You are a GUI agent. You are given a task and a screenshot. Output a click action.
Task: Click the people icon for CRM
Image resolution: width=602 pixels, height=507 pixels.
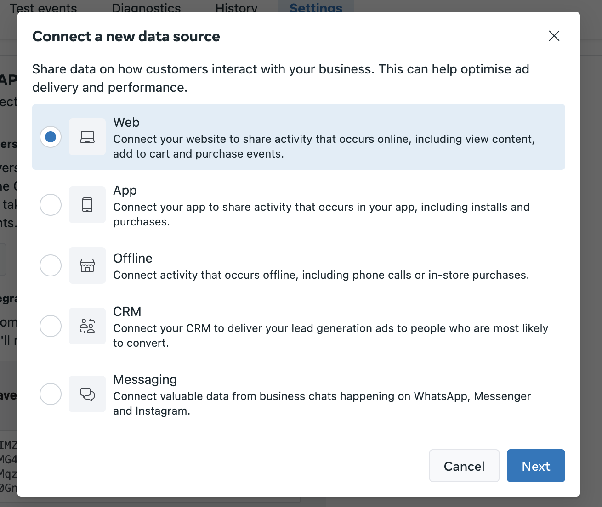click(87, 326)
